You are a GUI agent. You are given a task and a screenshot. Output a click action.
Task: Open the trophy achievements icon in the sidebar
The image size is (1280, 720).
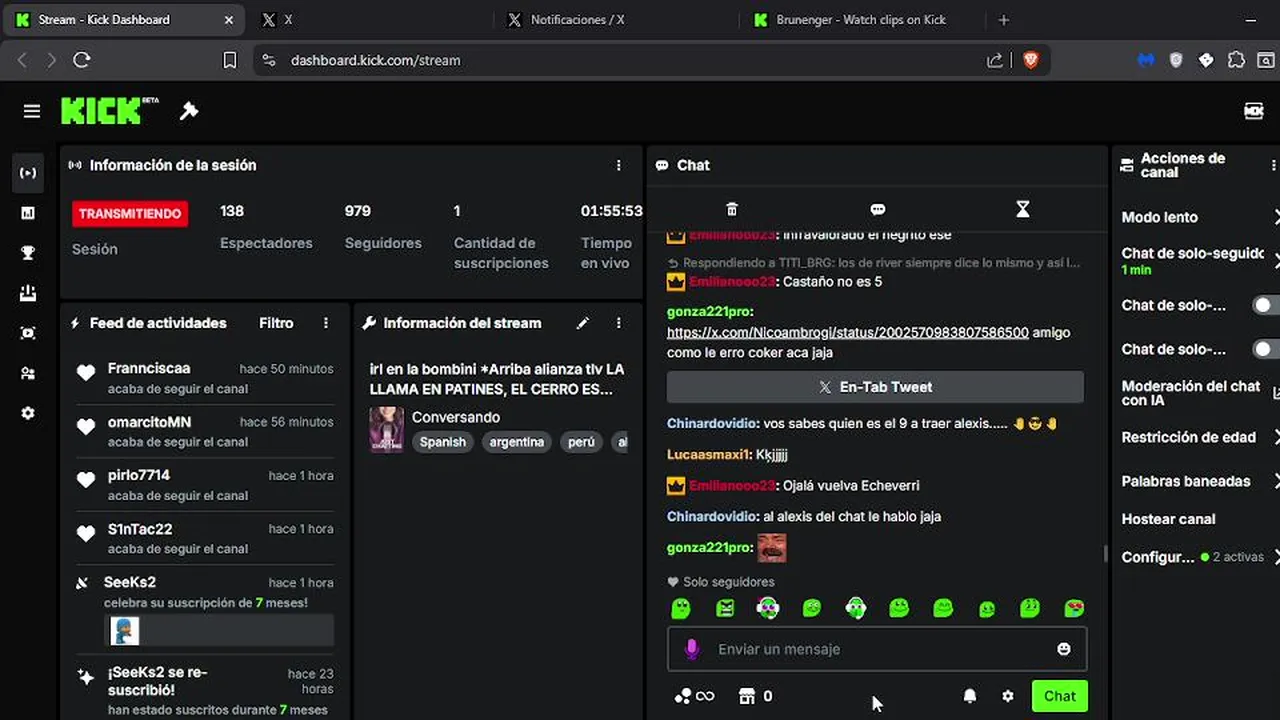pyautogui.click(x=28, y=253)
